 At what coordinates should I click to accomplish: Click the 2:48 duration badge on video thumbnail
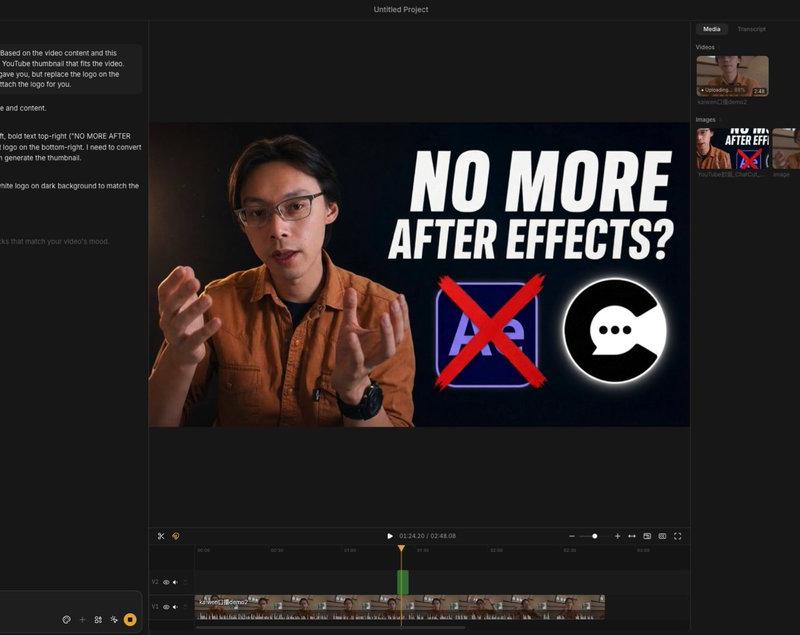[x=759, y=91]
